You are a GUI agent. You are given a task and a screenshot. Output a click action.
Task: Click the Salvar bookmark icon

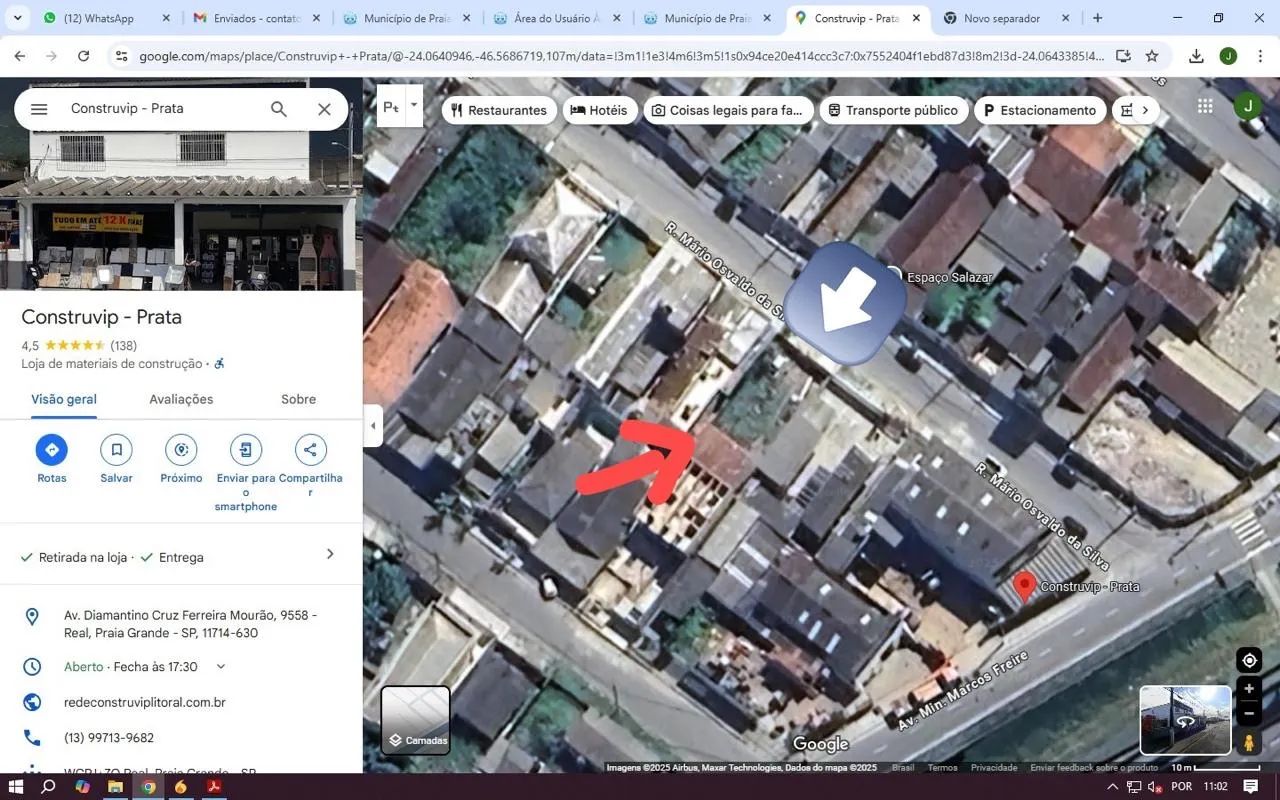point(116,450)
